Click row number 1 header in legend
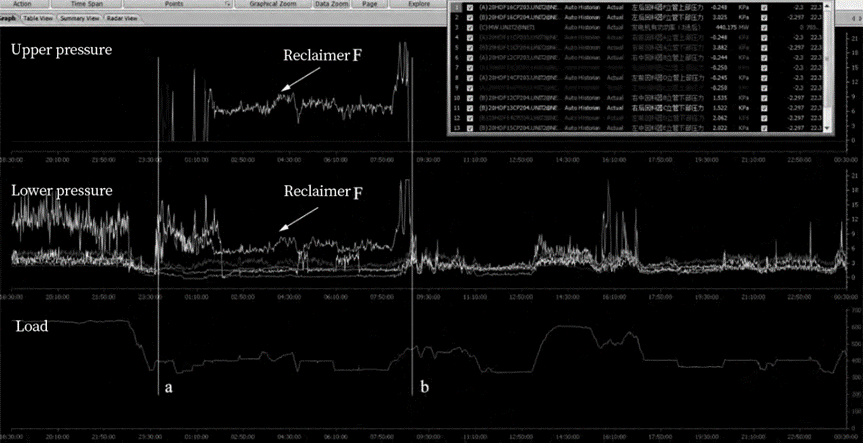 click(x=456, y=8)
